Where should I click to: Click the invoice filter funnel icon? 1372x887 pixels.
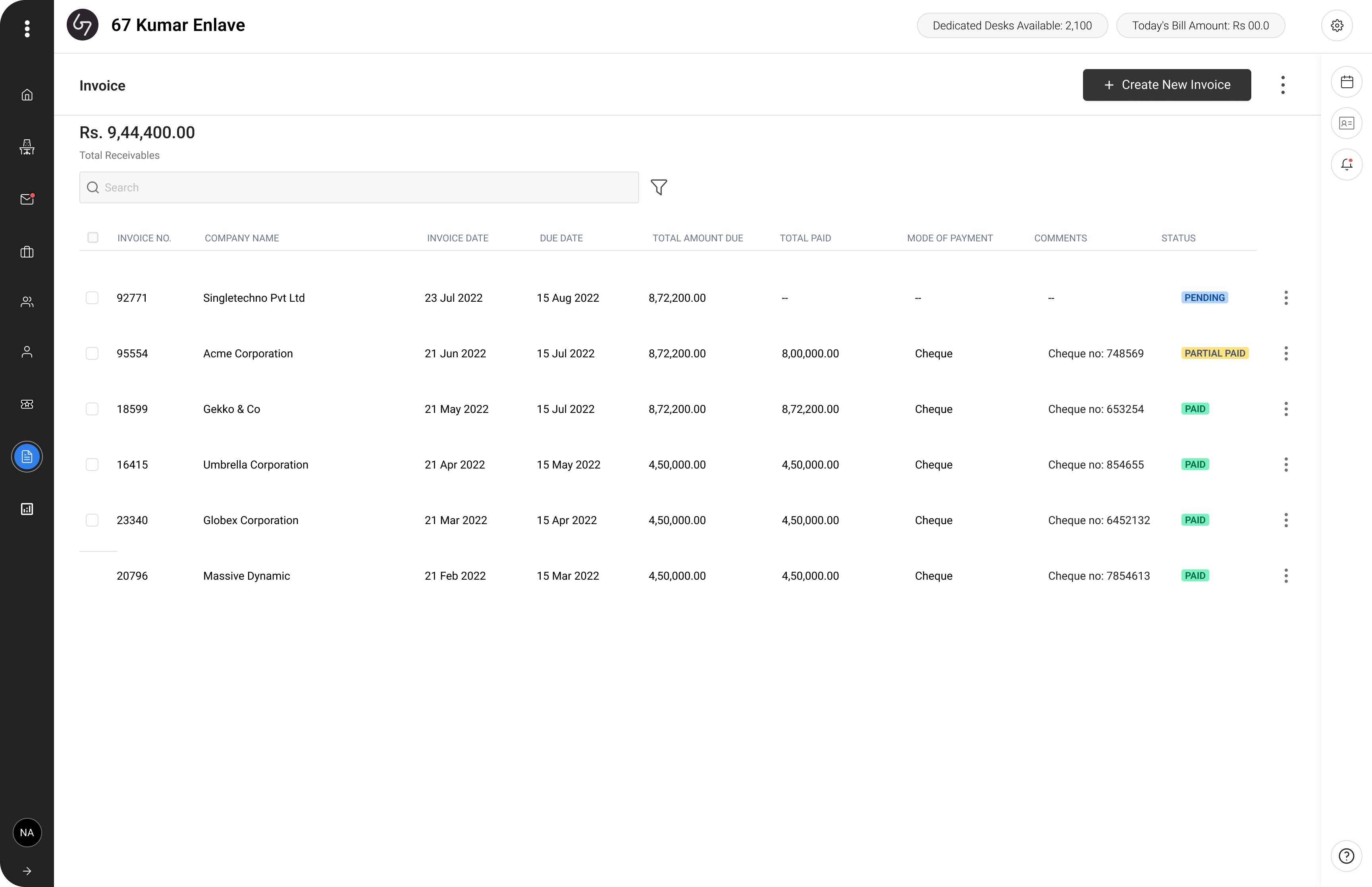[659, 187]
